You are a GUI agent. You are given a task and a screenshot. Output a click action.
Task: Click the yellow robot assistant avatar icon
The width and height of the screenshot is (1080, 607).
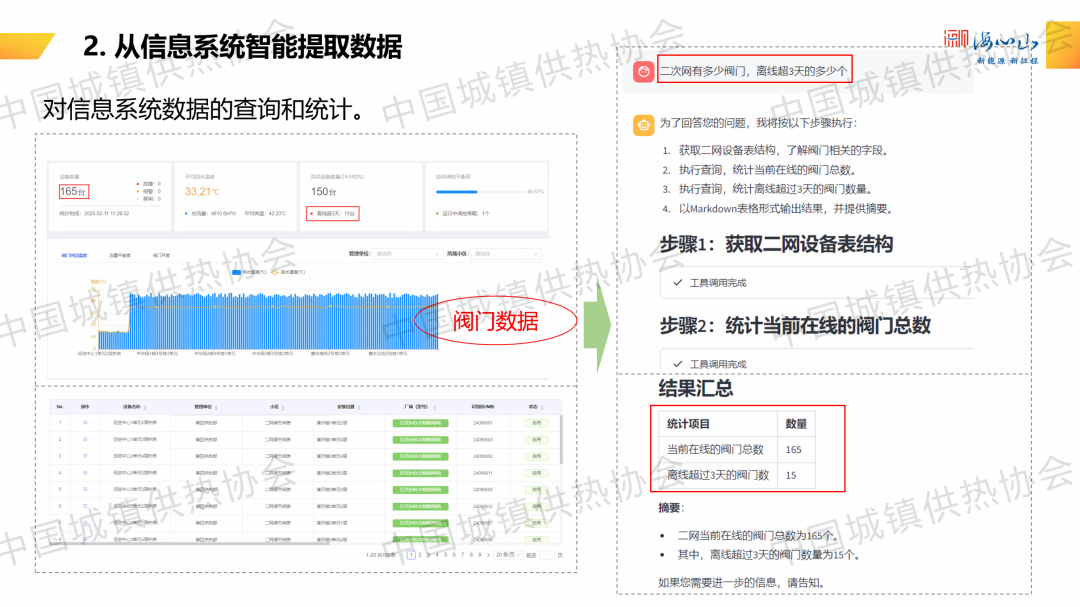pos(642,125)
